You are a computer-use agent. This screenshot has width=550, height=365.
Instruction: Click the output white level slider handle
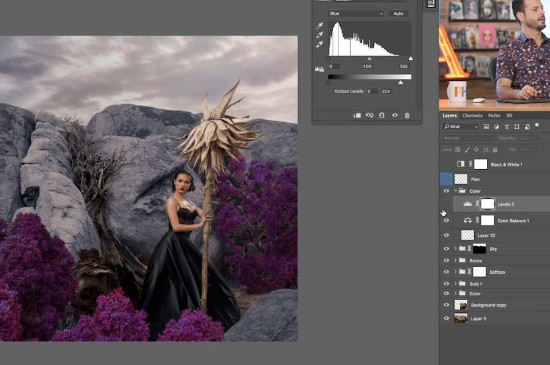pyautogui.click(x=401, y=82)
